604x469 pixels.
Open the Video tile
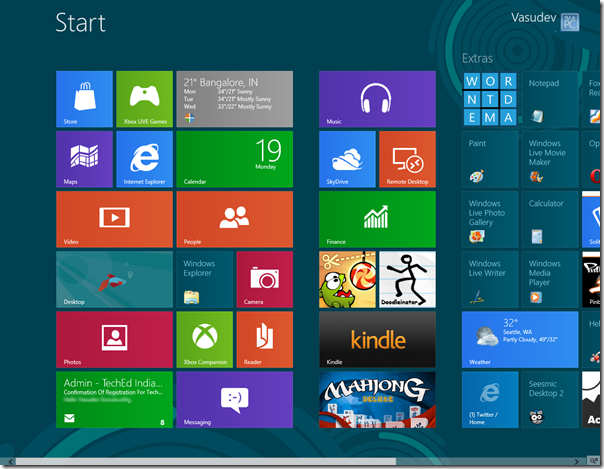(114, 219)
